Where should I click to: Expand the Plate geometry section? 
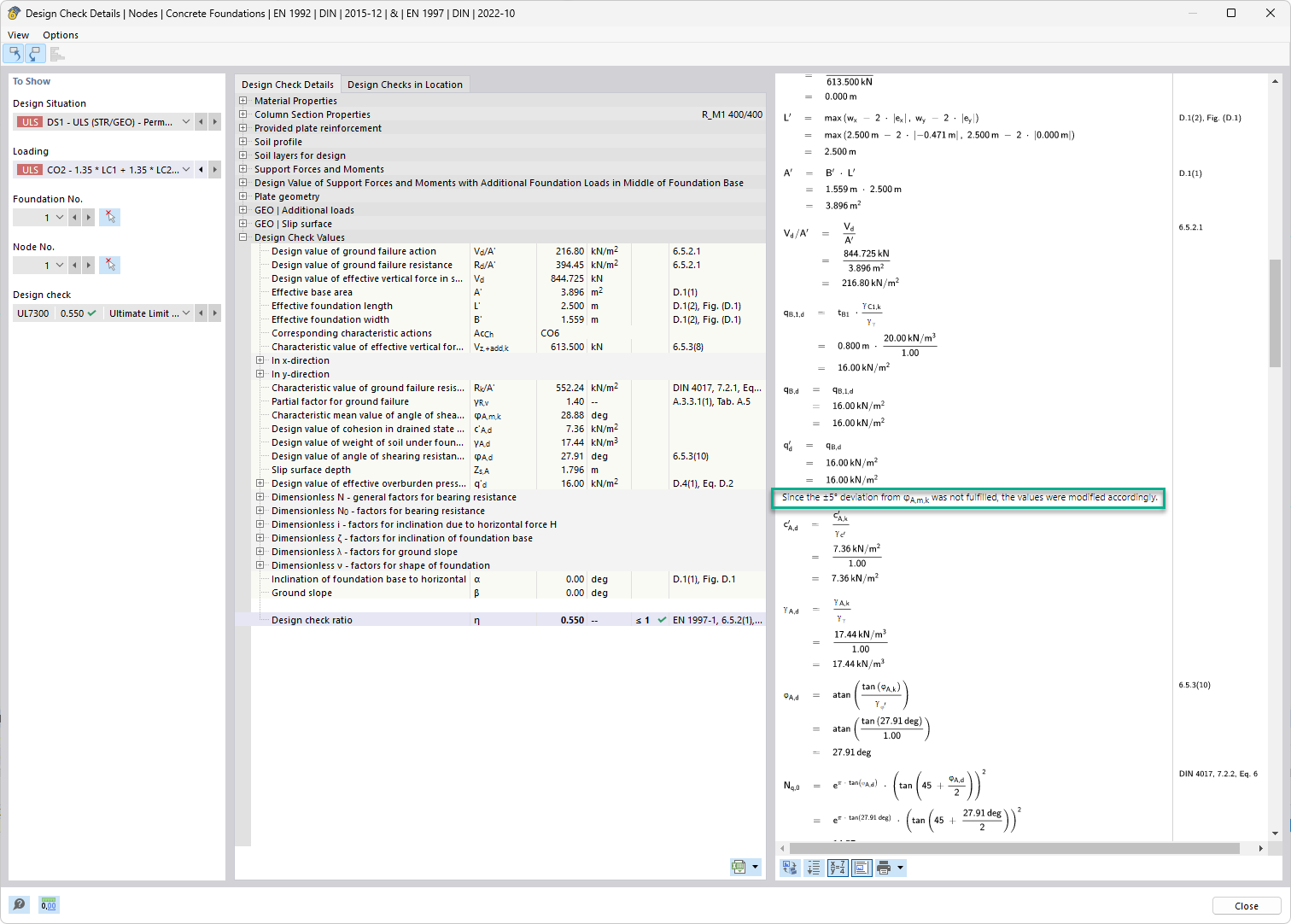(x=243, y=196)
